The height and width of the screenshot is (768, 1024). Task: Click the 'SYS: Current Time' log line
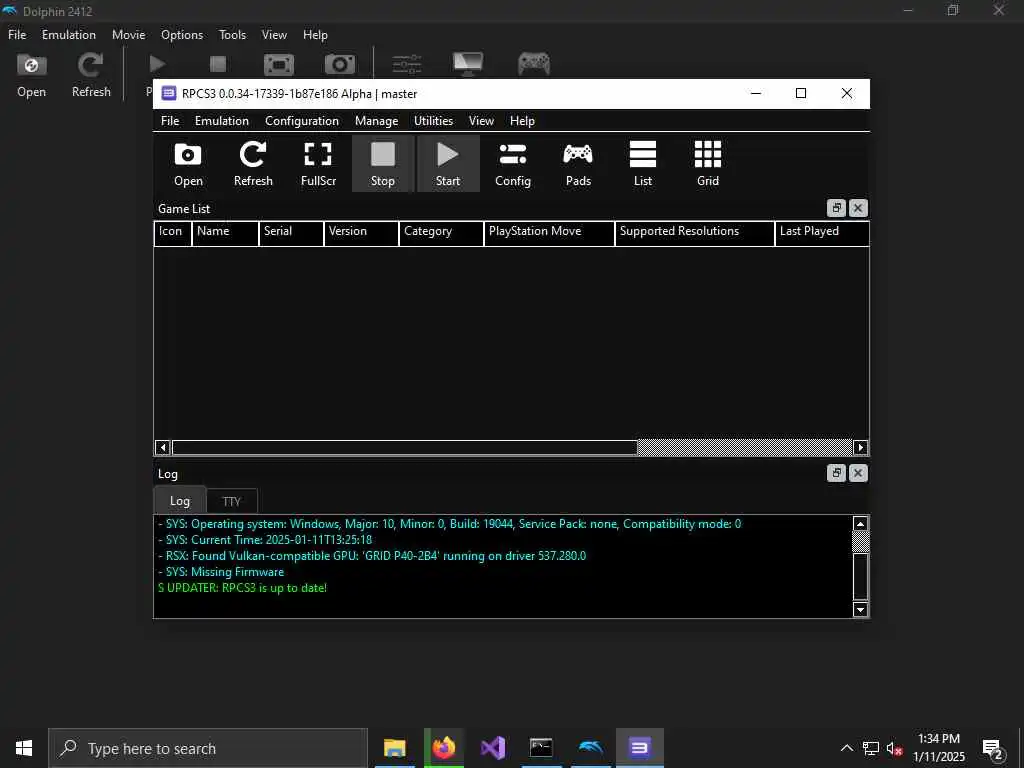click(265, 539)
